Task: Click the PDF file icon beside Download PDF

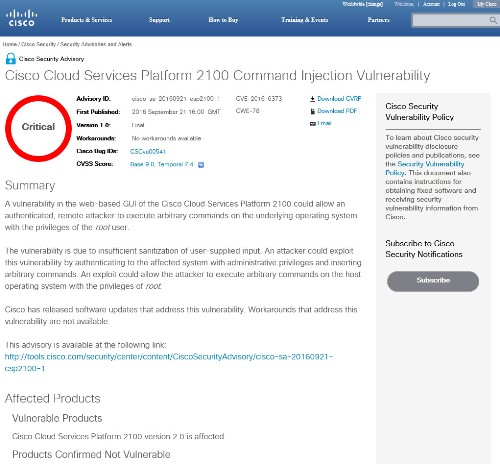Action: 313,111
